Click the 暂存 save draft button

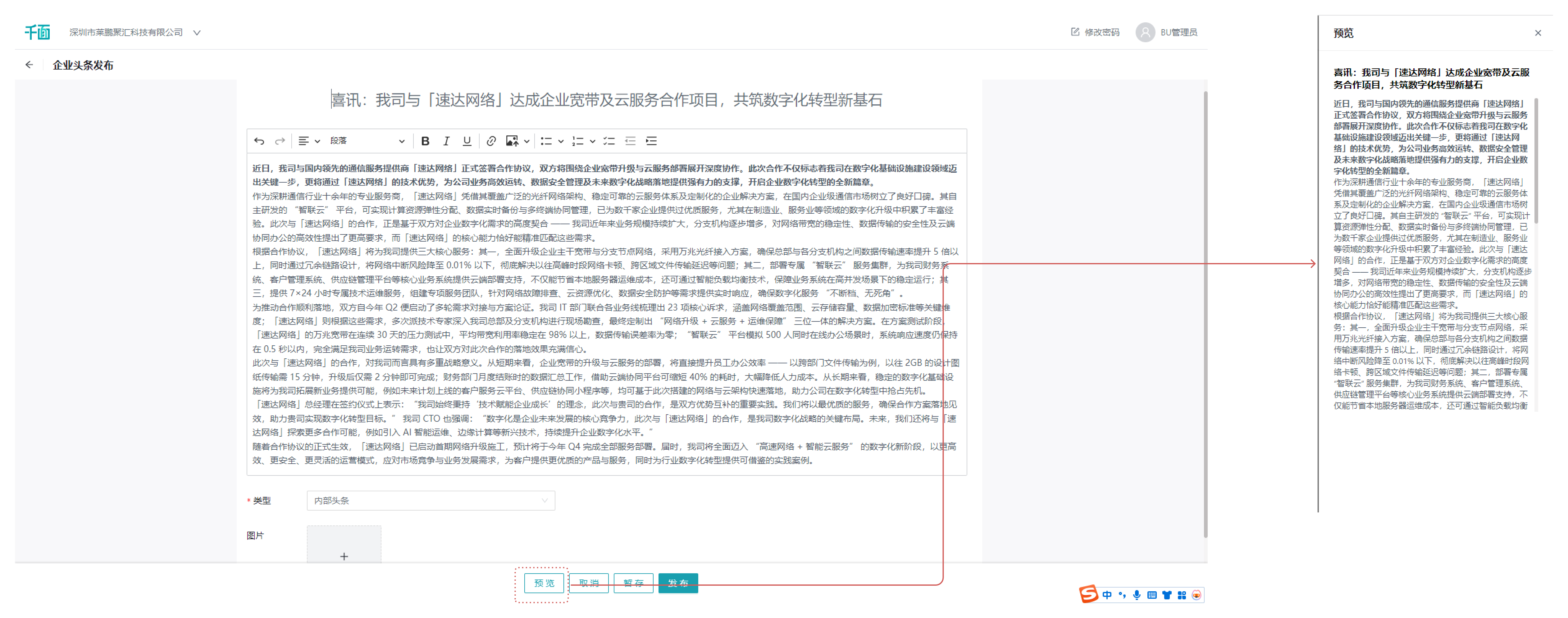click(x=633, y=583)
